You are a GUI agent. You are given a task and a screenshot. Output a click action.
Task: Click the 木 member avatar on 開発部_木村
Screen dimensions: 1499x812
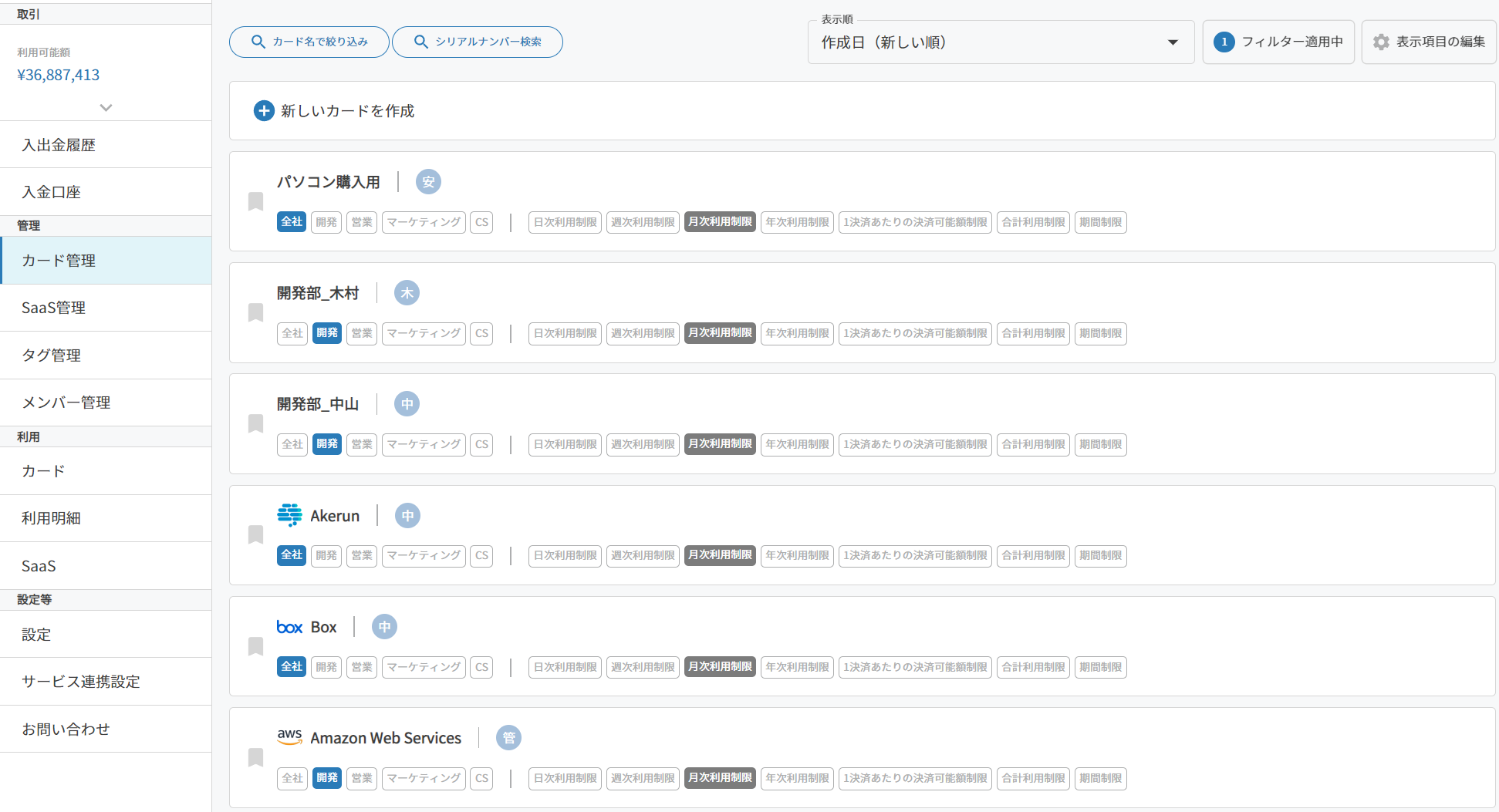tap(407, 293)
